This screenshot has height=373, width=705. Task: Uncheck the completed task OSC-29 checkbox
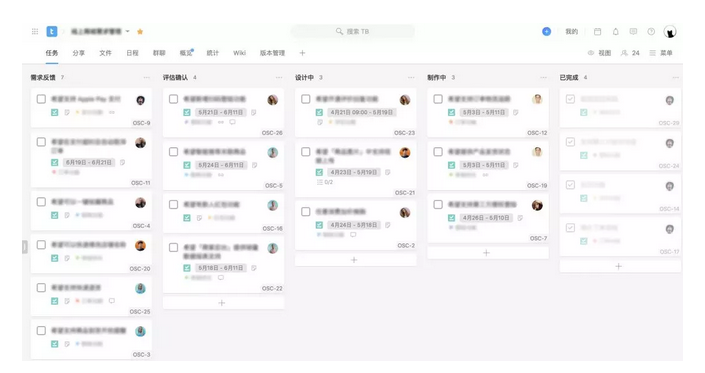click(x=570, y=99)
